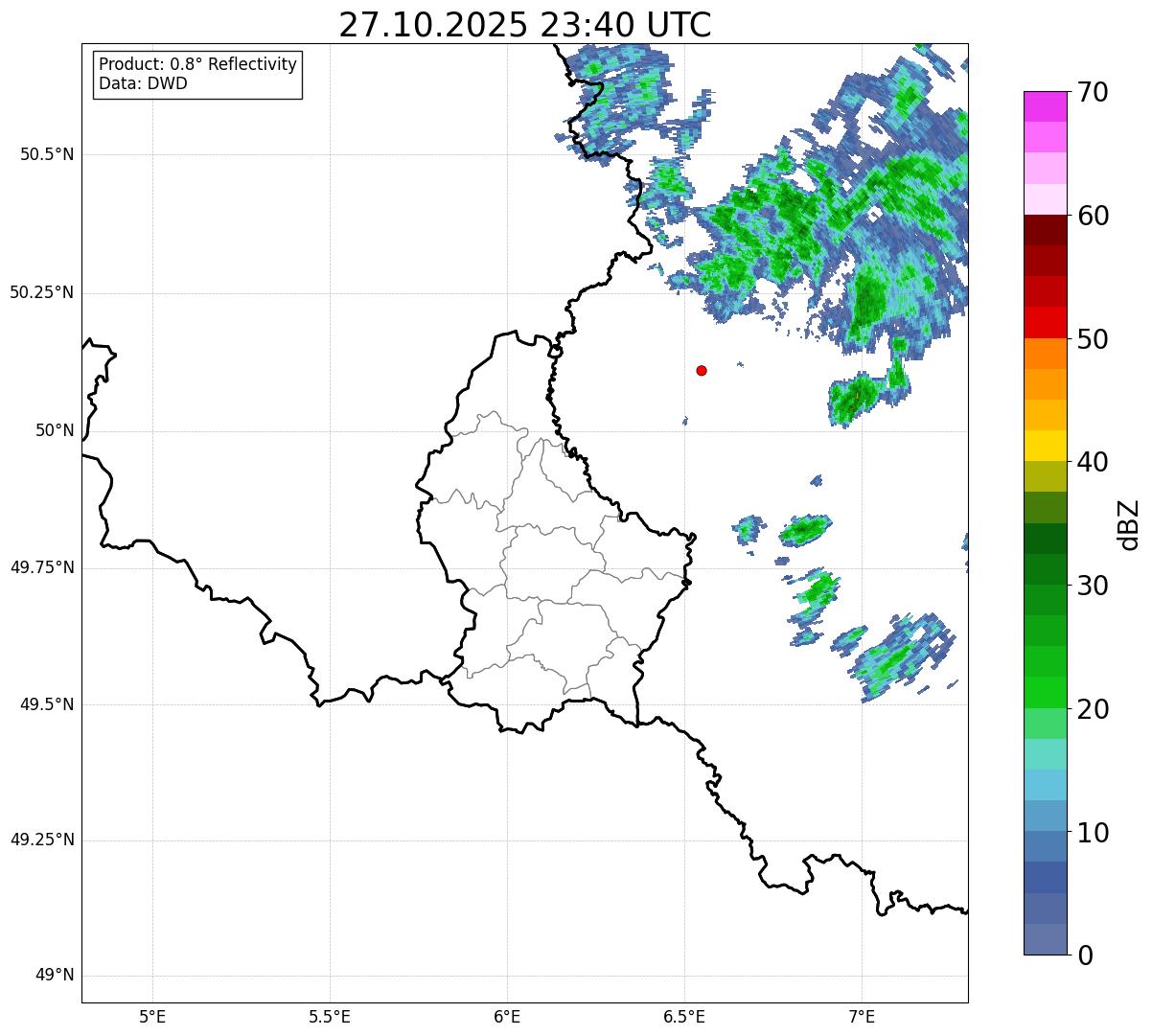Click the 49.25°N latitude label
Image resolution: width=1152 pixels, height=1036 pixels.
(42, 840)
